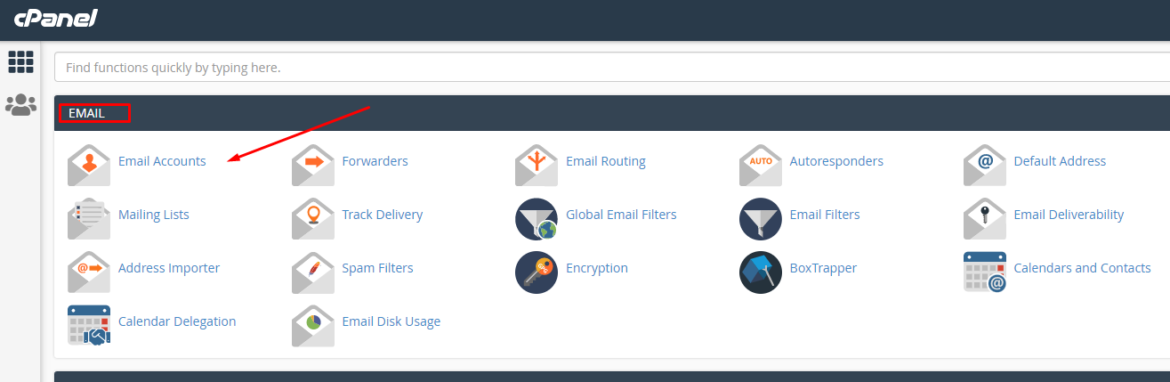Click the Calendar Delegation icon
This screenshot has width=1170, height=382.
[89, 326]
